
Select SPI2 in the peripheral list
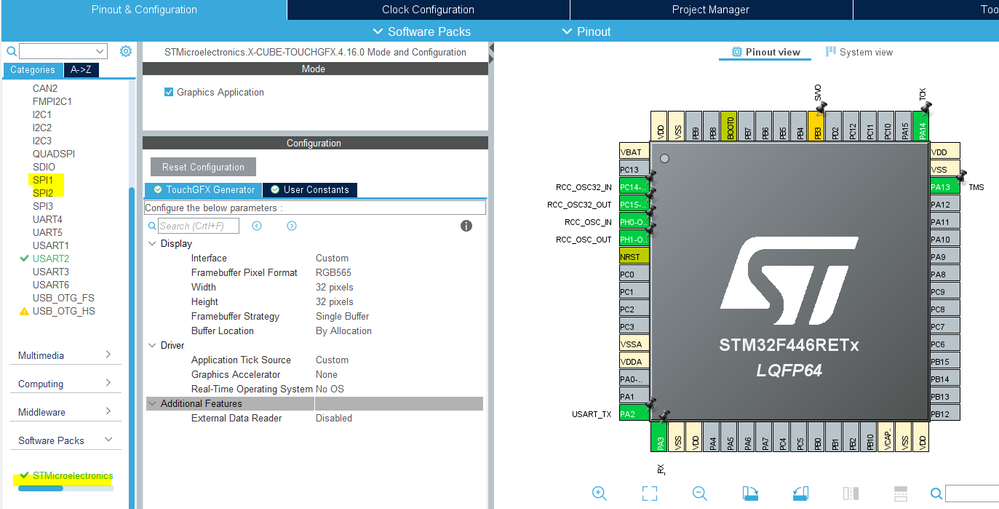click(x=43, y=192)
